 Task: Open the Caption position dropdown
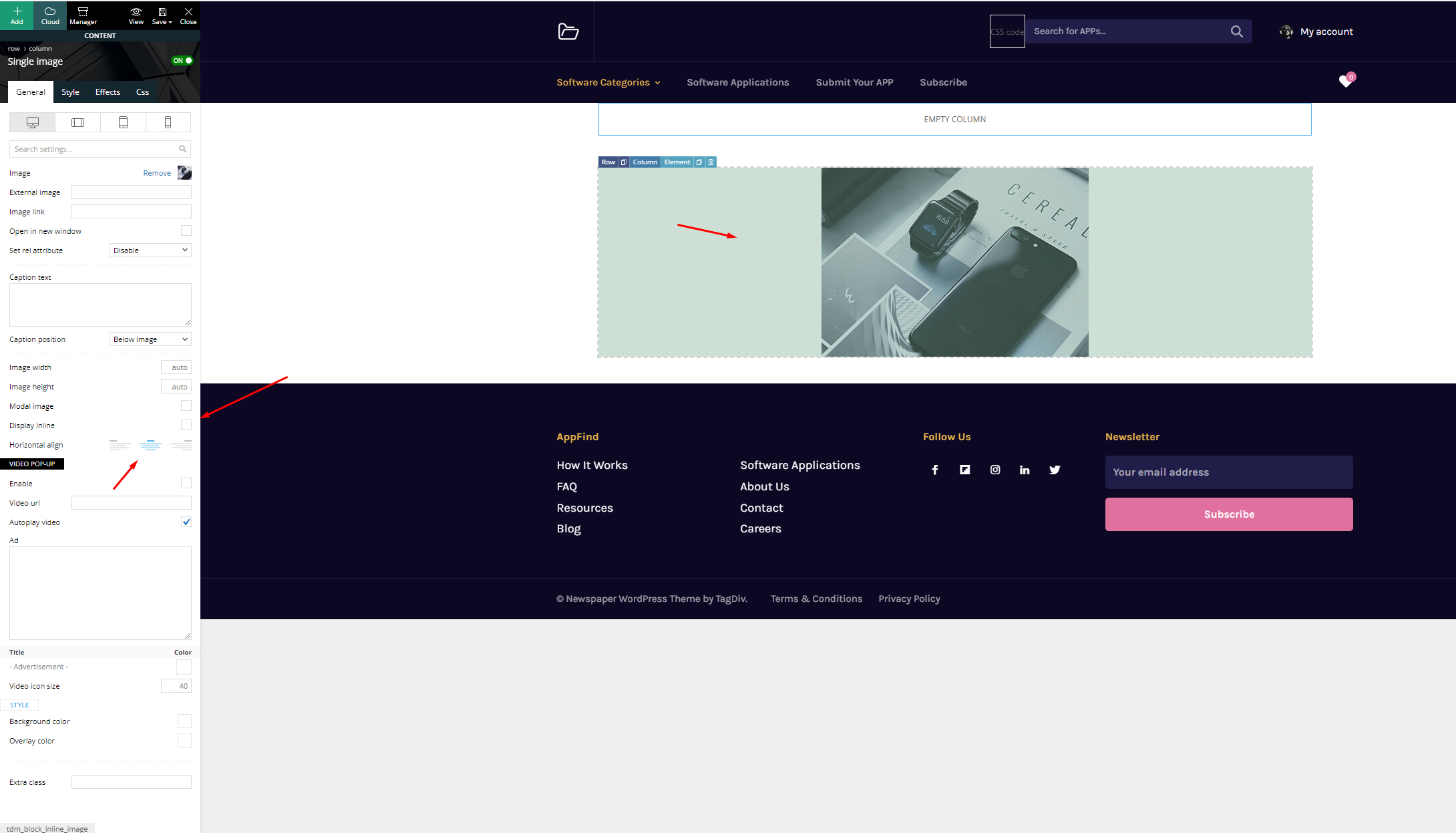click(x=150, y=339)
